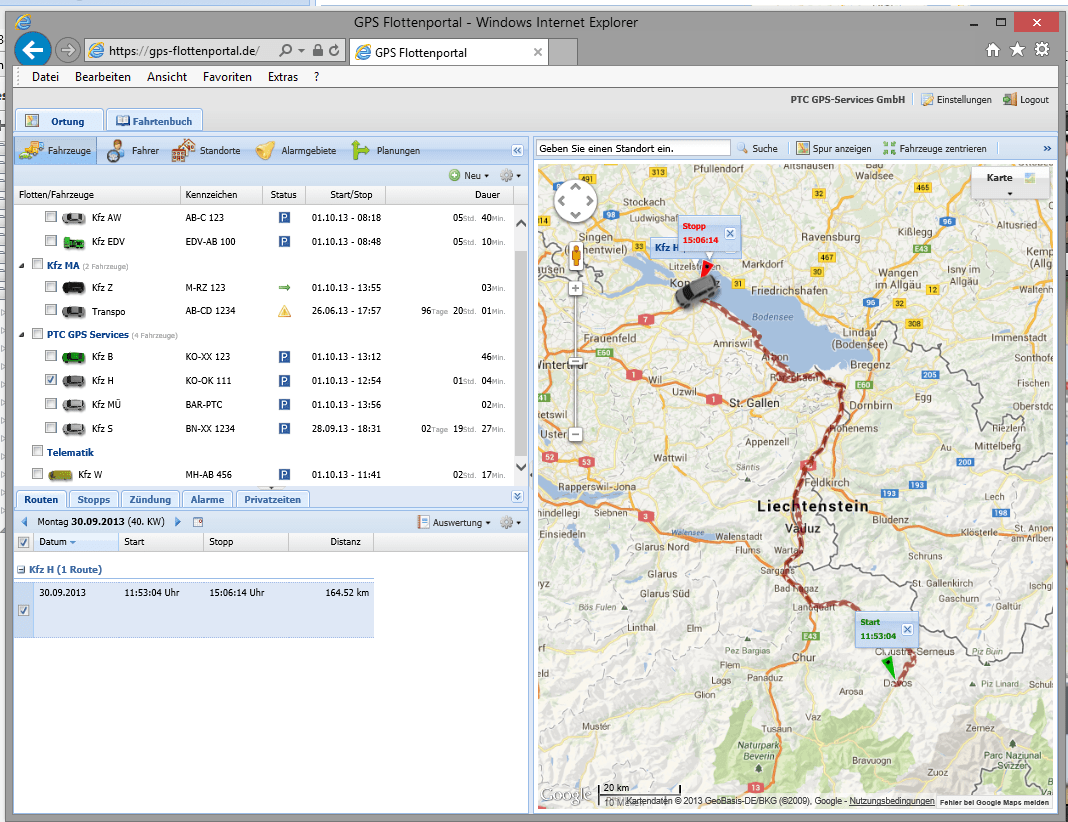Tick the checkbox for Kfz AW
The height and width of the screenshot is (822, 1068).
pos(50,217)
